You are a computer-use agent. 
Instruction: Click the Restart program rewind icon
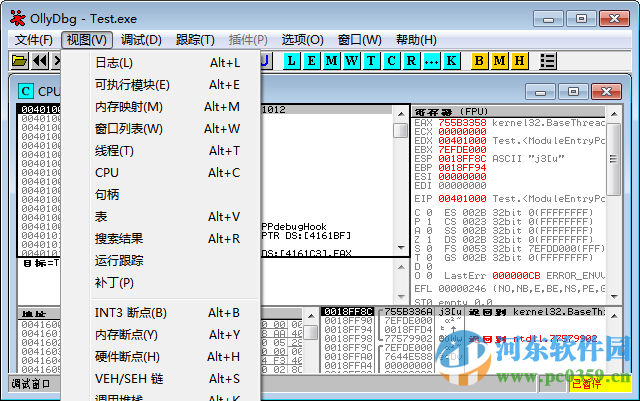click(40, 61)
